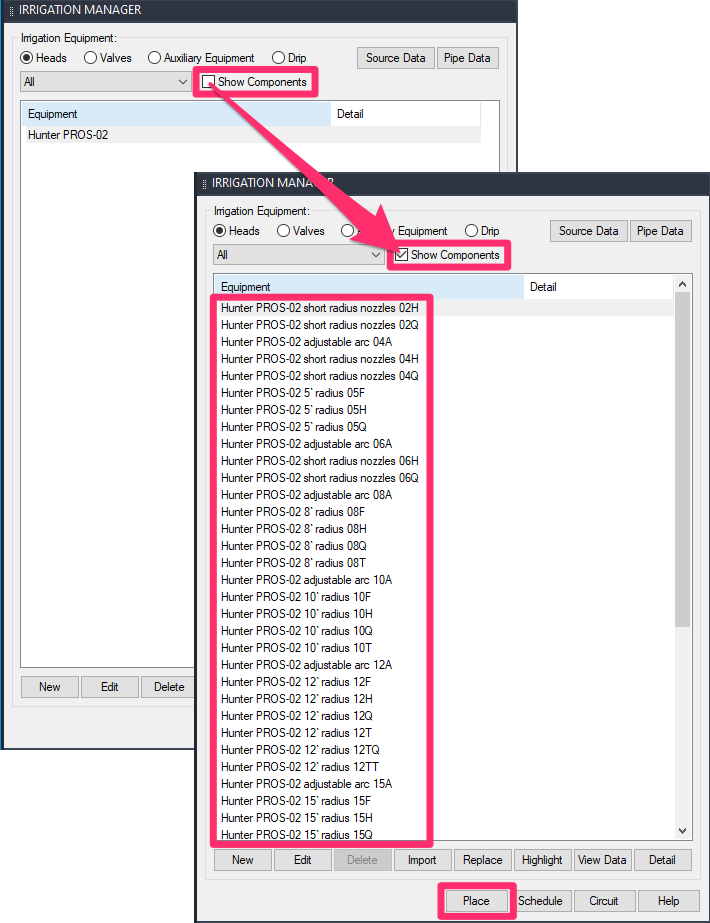Click Pipe Data button in front window

pyautogui.click(x=661, y=231)
